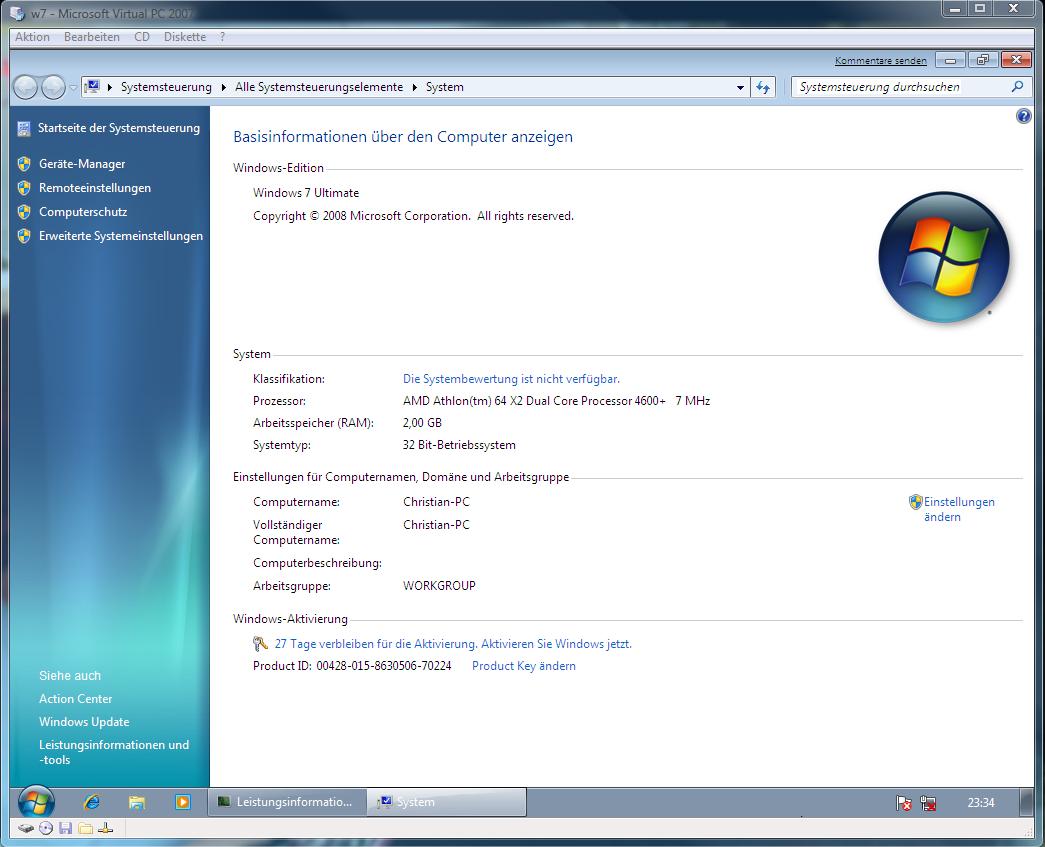Click the Virtual PC title bar icon

click(x=17, y=13)
